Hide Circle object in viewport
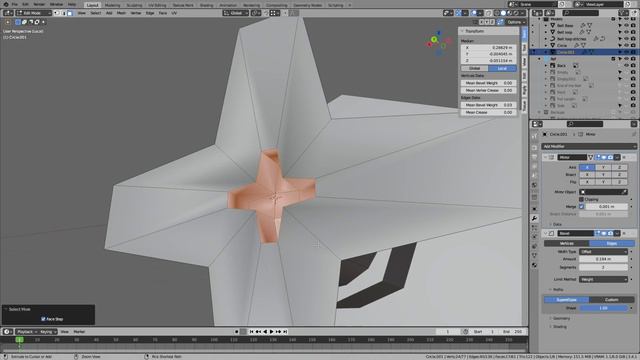This screenshot has height=360, width=640. click(x=627, y=45)
